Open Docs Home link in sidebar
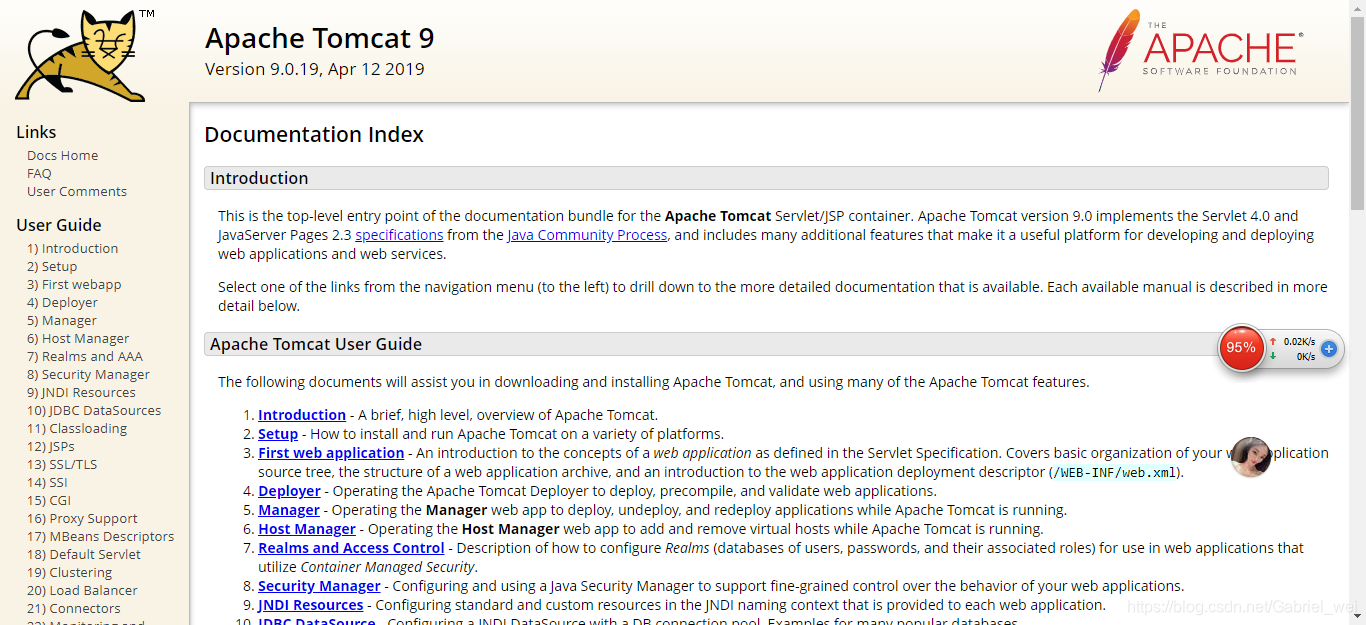Viewport: 1366px width, 625px height. [62, 155]
